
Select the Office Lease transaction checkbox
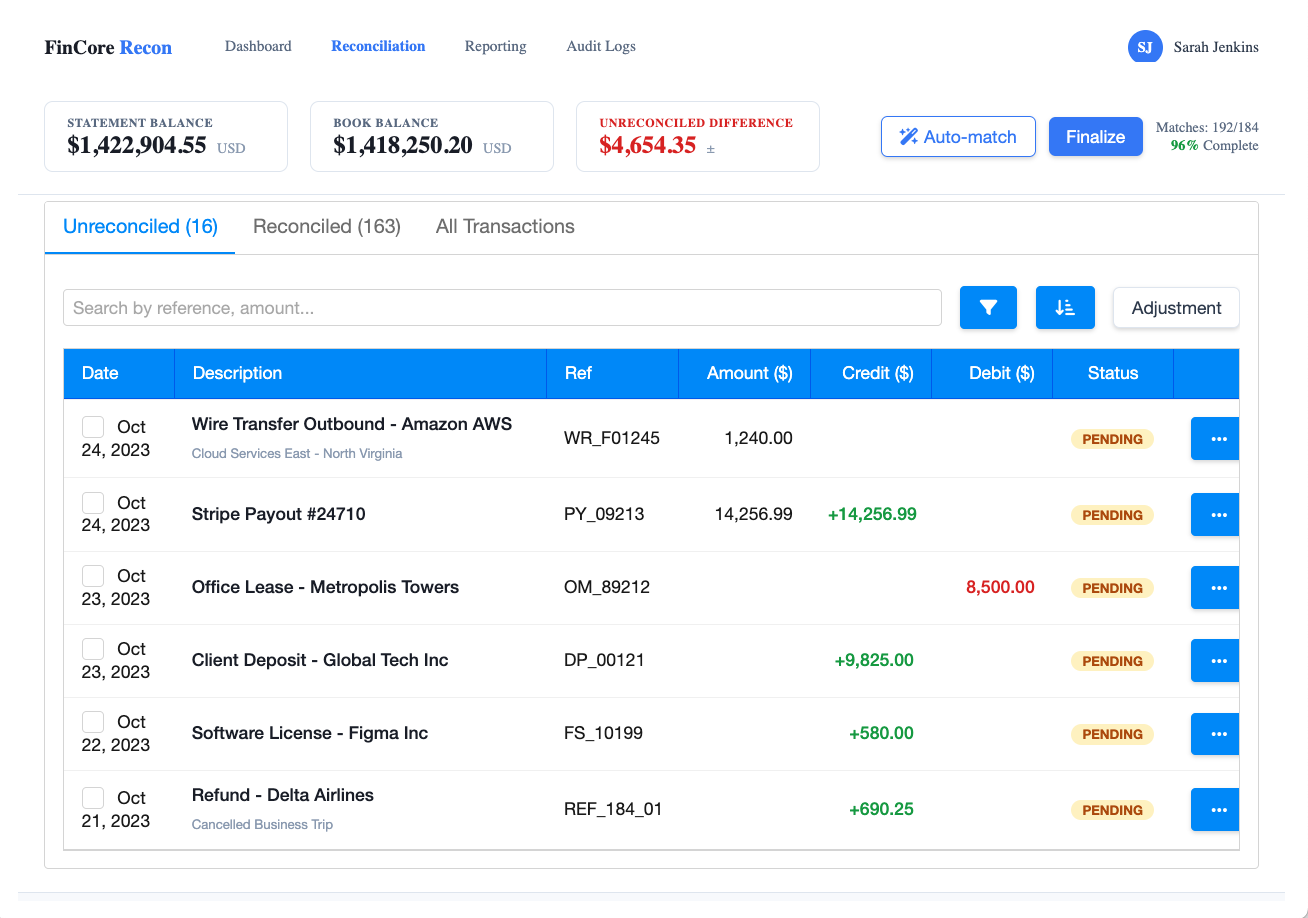coord(93,575)
